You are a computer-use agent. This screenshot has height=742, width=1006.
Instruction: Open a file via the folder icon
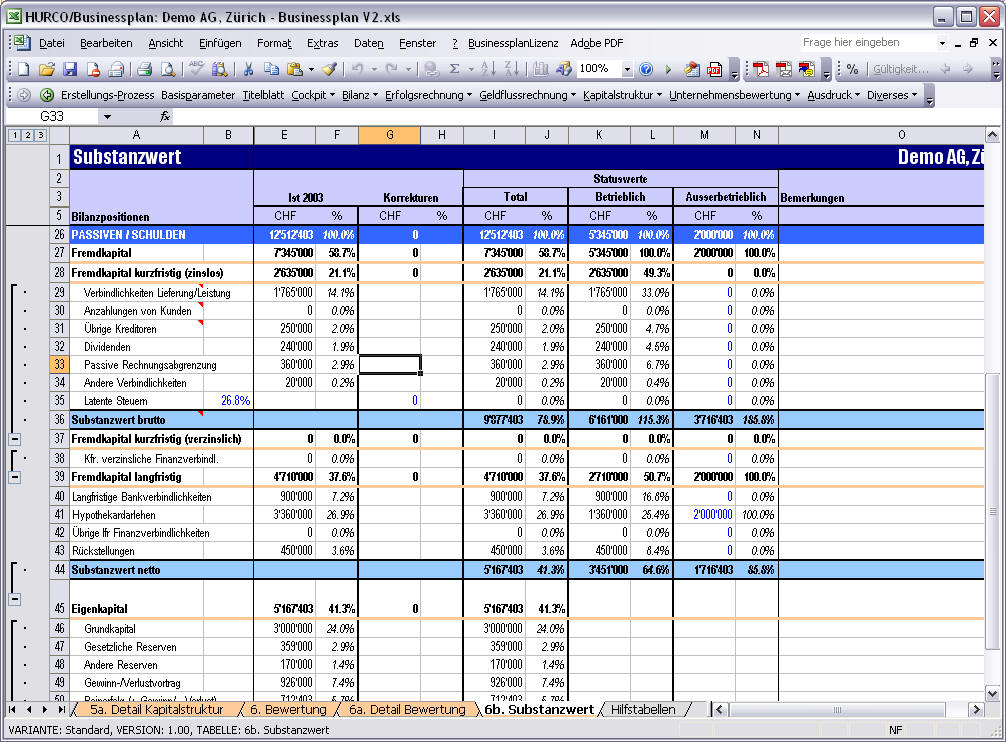[47, 69]
